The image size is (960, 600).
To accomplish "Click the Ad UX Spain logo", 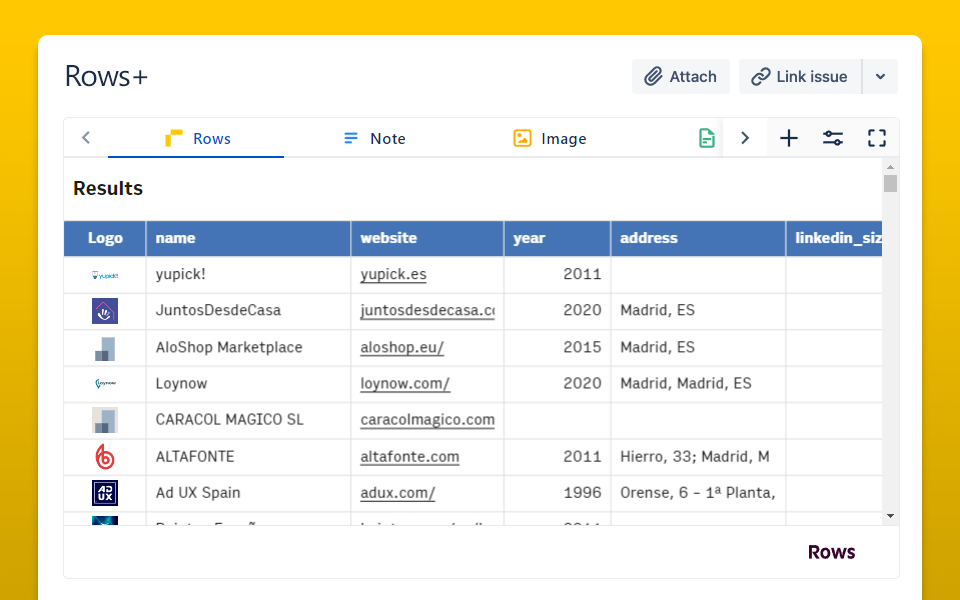I will coord(105,493).
